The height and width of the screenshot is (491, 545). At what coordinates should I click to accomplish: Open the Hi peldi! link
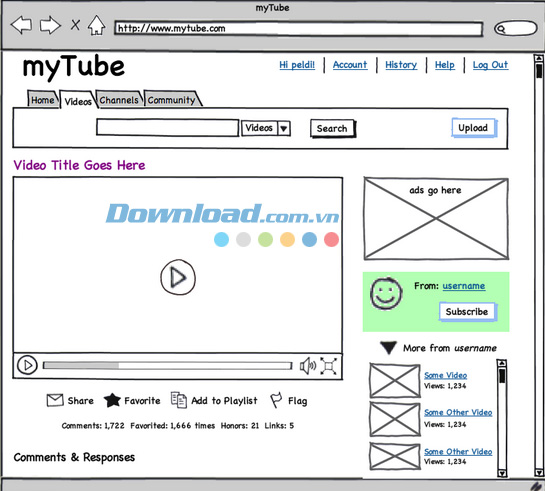coord(297,65)
